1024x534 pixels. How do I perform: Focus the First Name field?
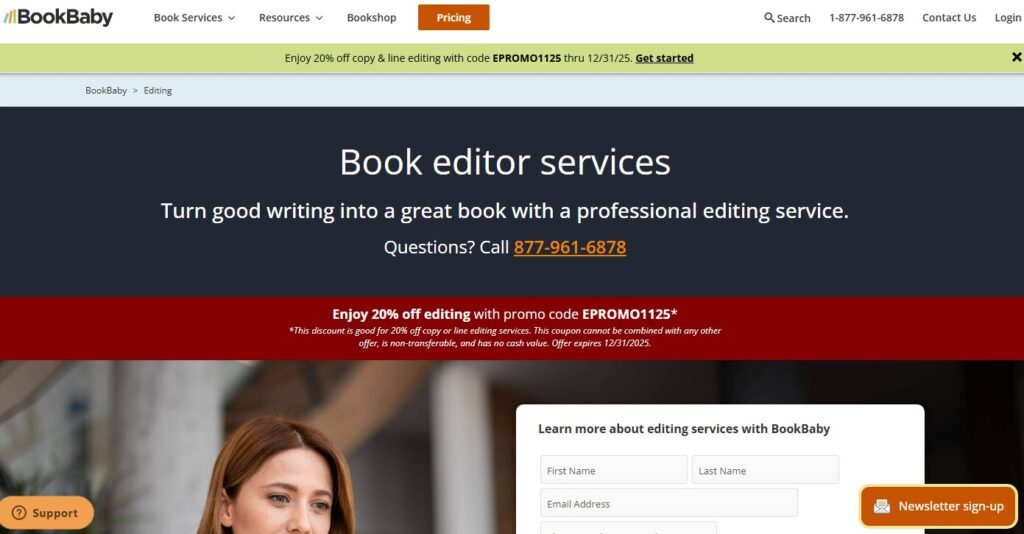coord(613,470)
